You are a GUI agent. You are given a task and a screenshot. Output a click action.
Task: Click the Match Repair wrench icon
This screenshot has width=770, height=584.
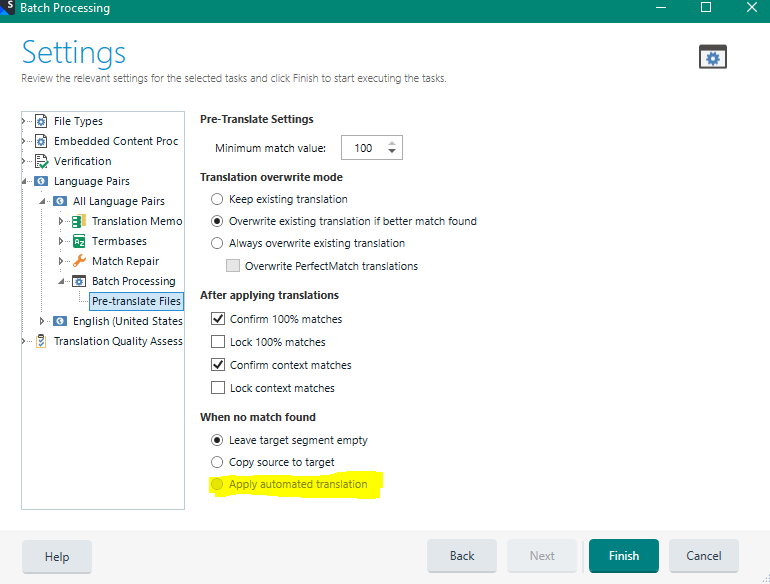[x=79, y=261]
